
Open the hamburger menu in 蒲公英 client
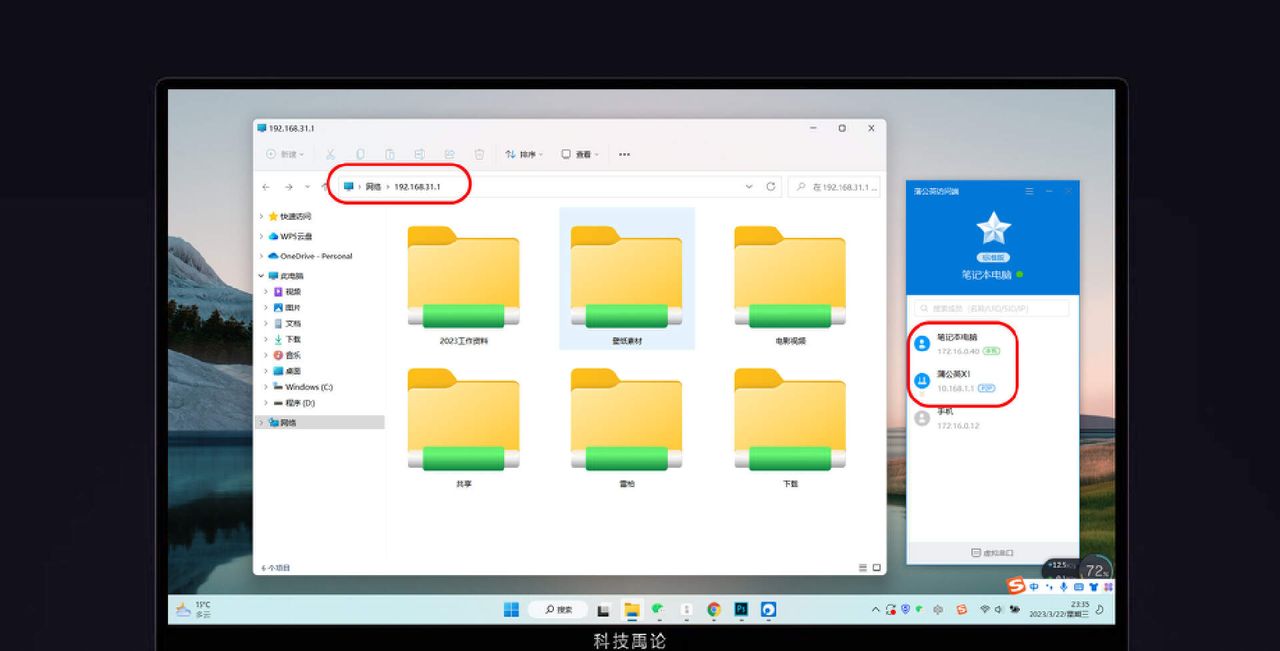tap(1029, 190)
